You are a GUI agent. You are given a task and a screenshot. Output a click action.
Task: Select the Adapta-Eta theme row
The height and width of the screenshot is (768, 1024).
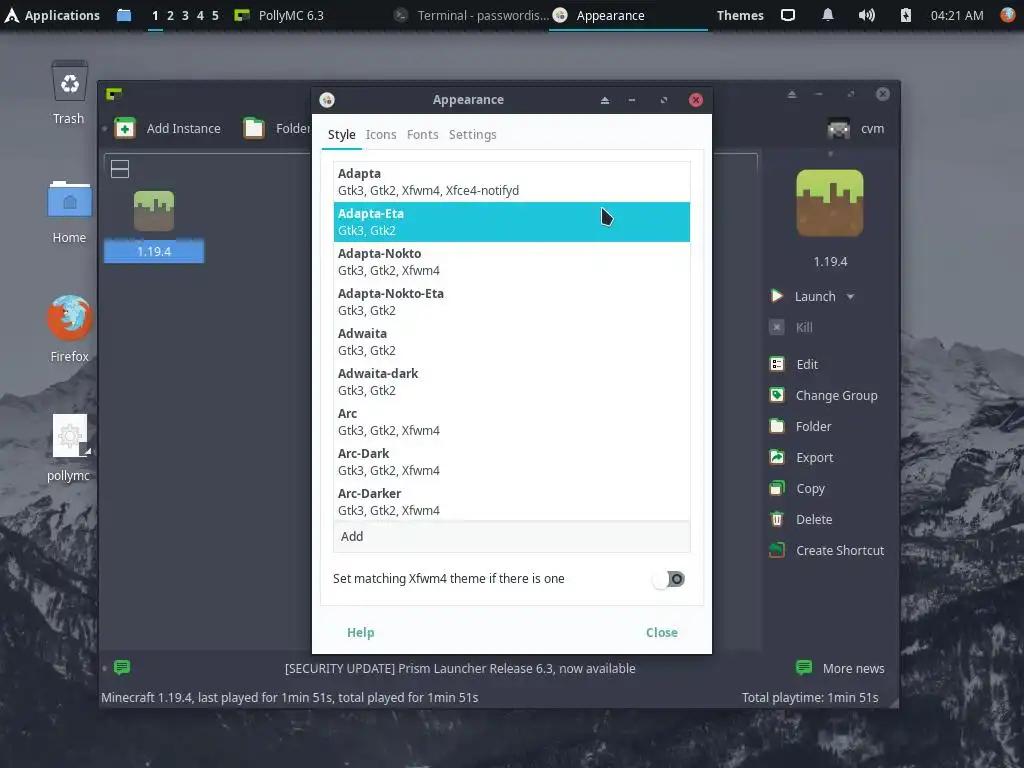pos(511,222)
